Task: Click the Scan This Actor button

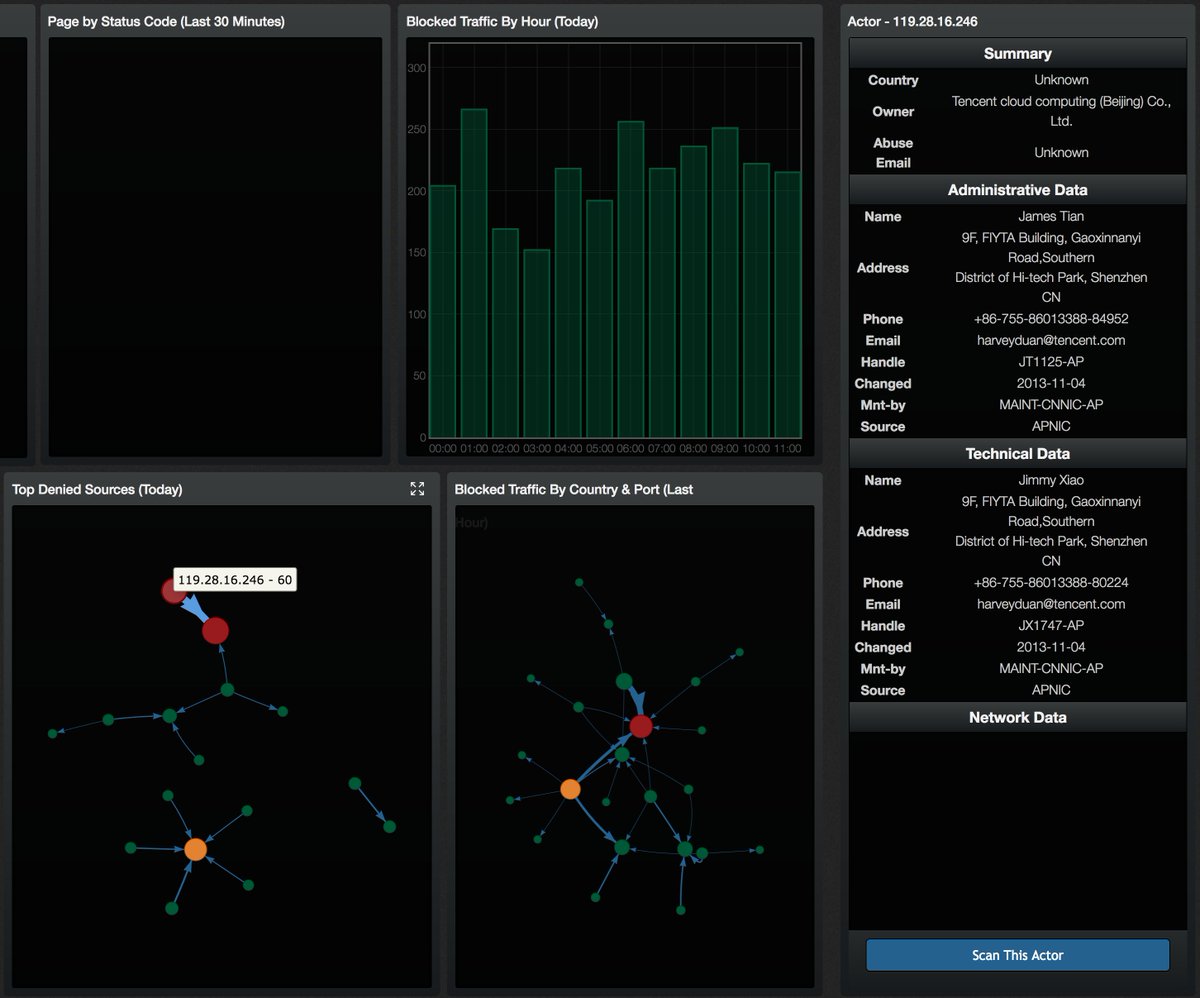Action: point(1017,955)
